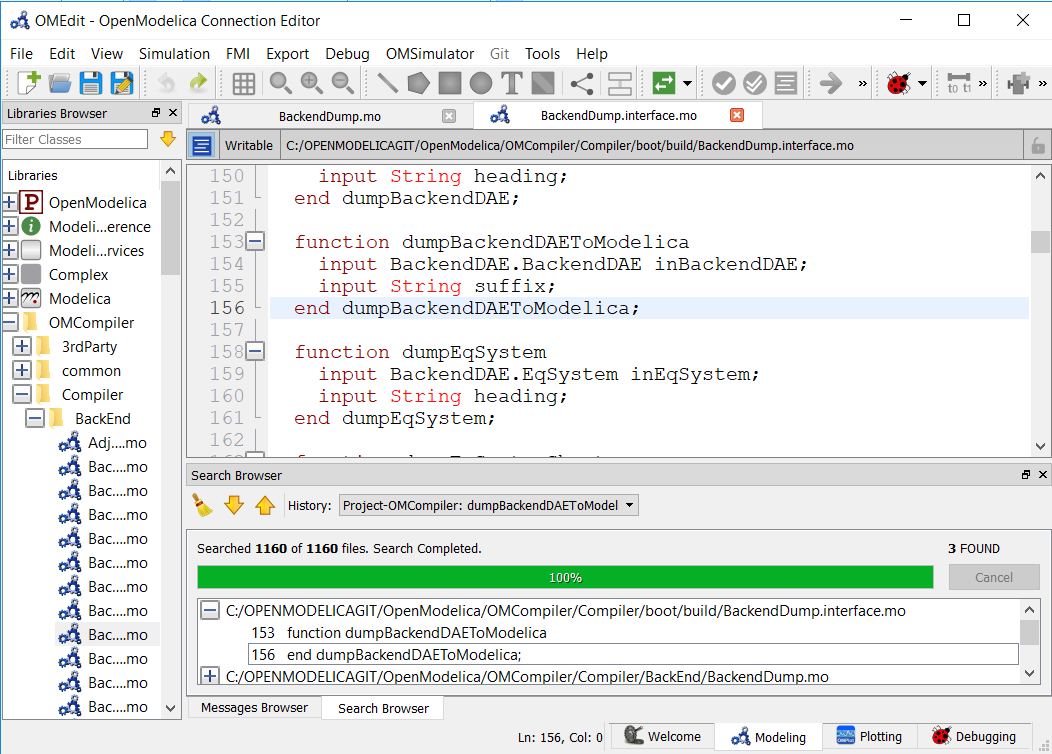
Task: Click the Open Model file folder icon
Action: [x=60, y=84]
